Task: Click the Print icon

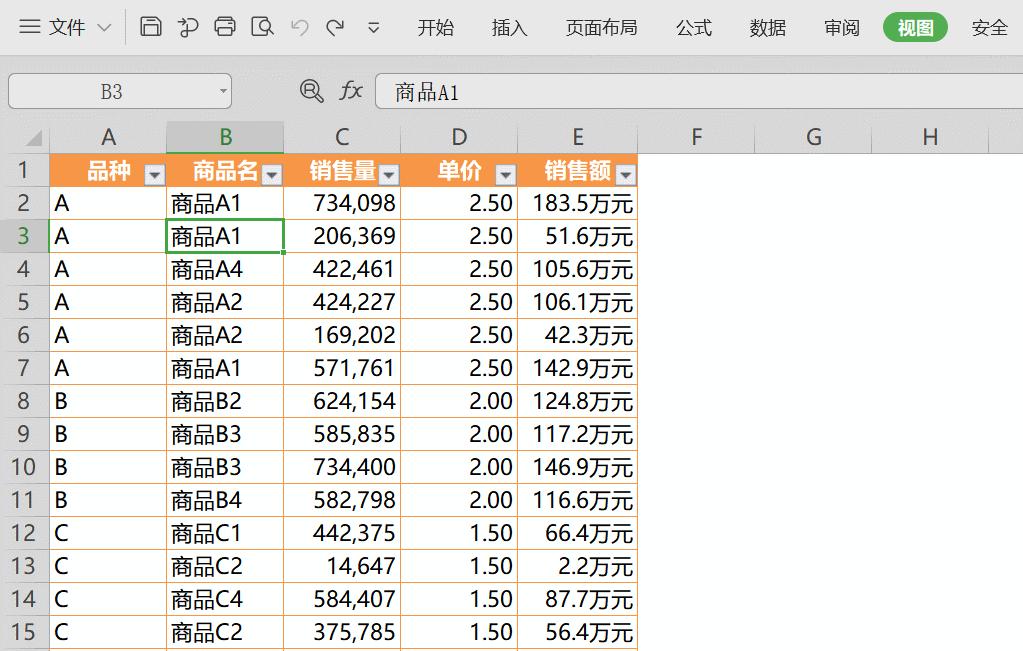Action: click(225, 26)
